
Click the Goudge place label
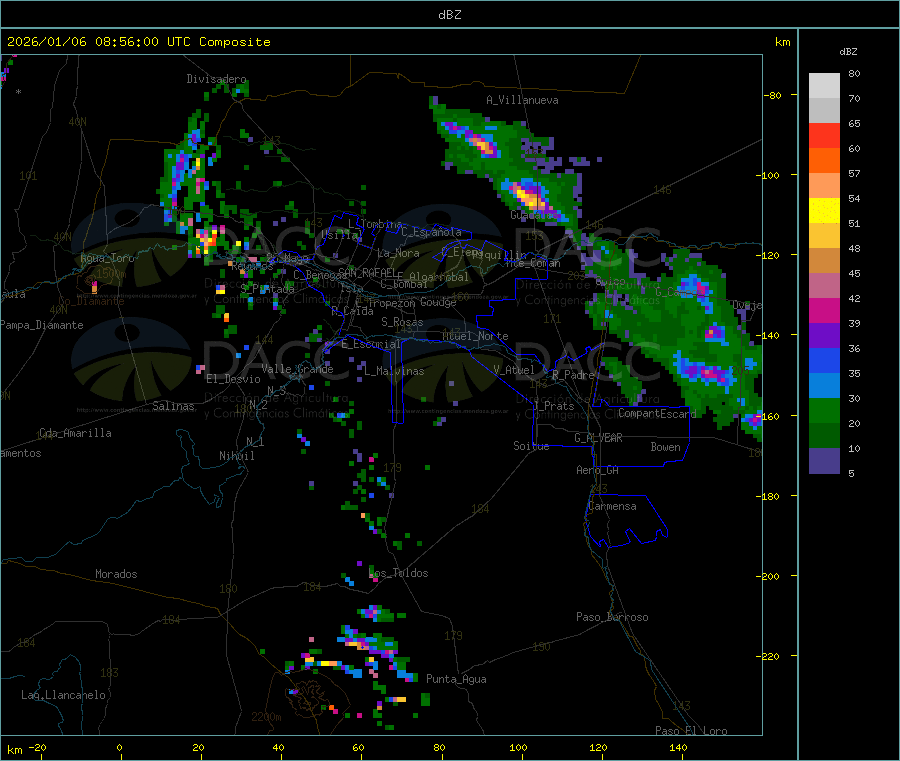(x=438, y=302)
